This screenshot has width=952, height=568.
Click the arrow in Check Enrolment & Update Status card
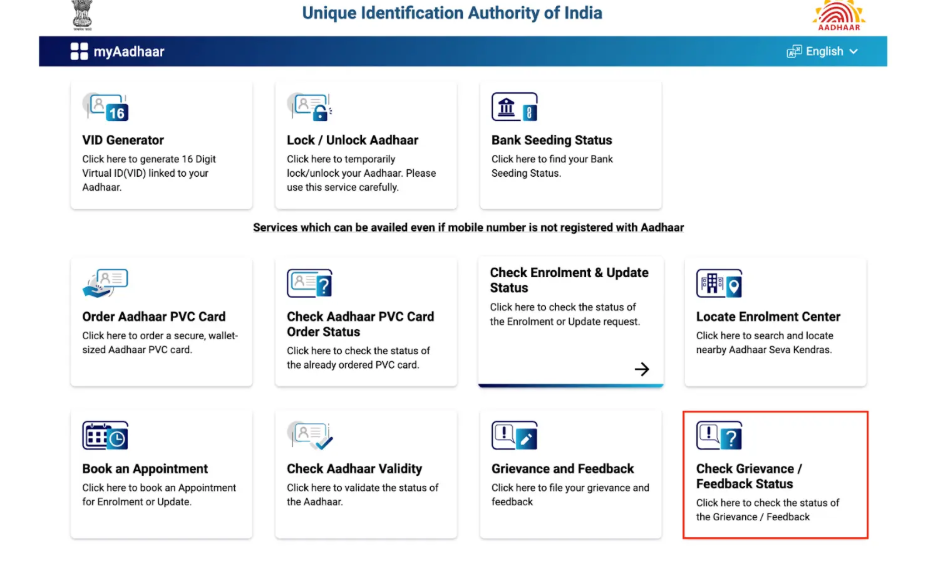[642, 369]
